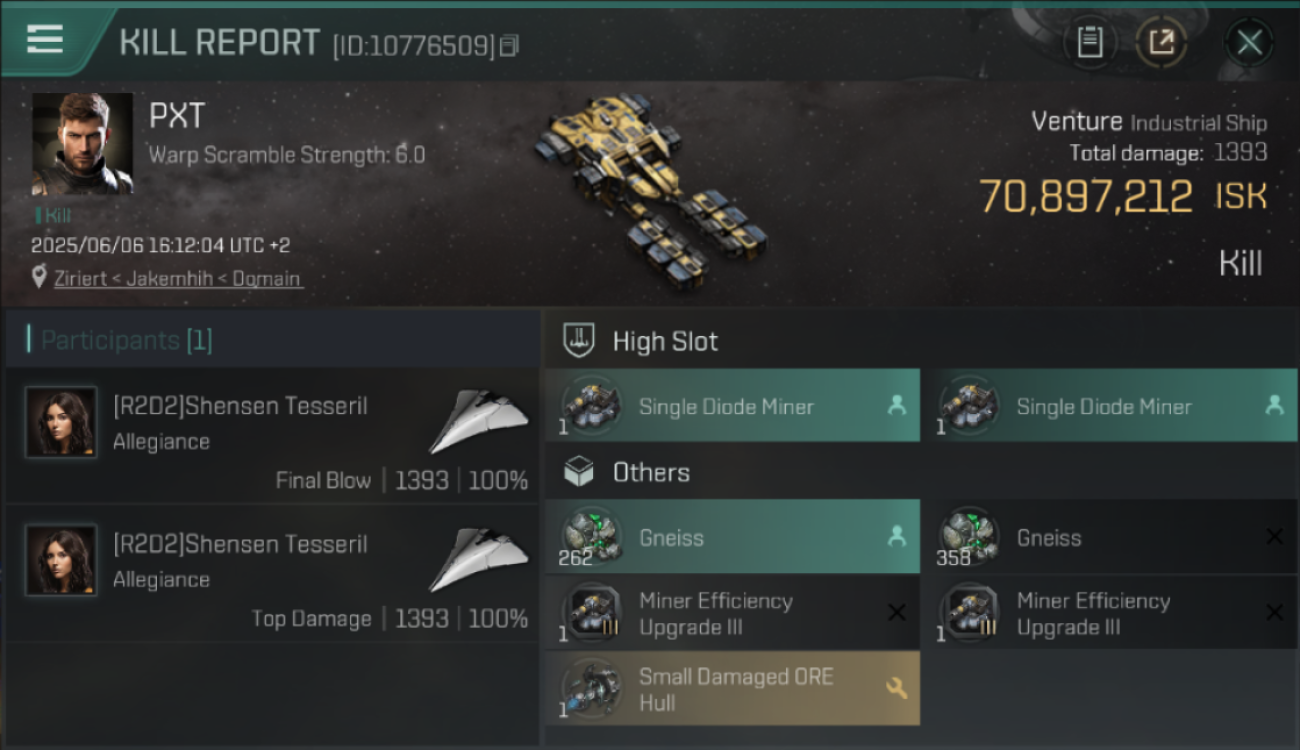Click the destroyed Gneiss 358 item
1300x750 pixels.
pos(1110,536)
